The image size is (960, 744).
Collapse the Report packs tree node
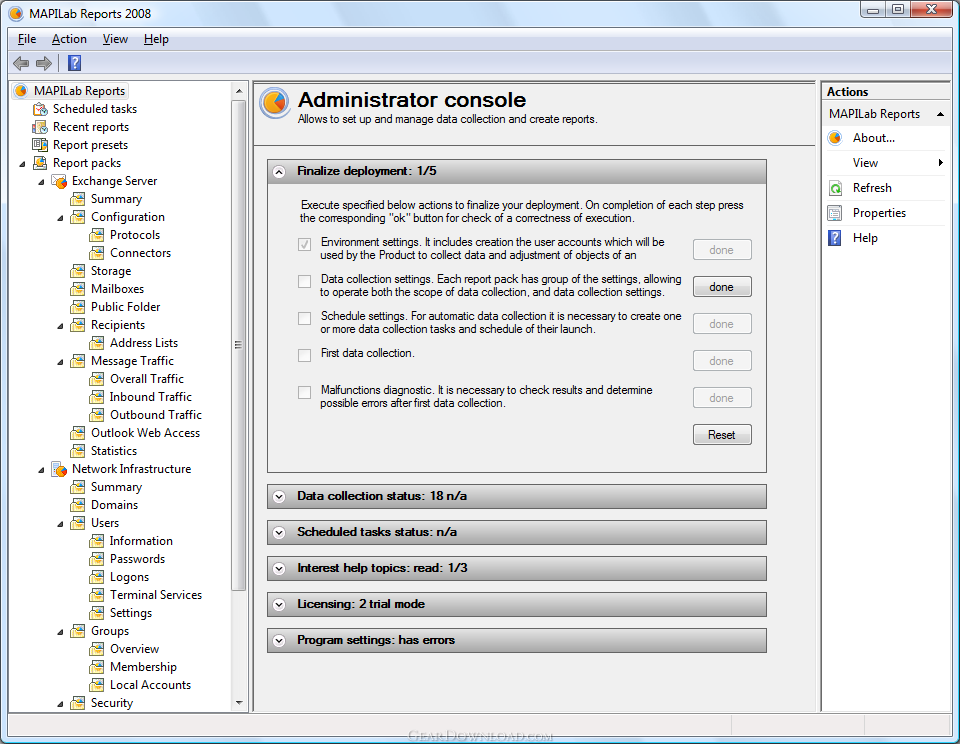click(x=23, y=163)
